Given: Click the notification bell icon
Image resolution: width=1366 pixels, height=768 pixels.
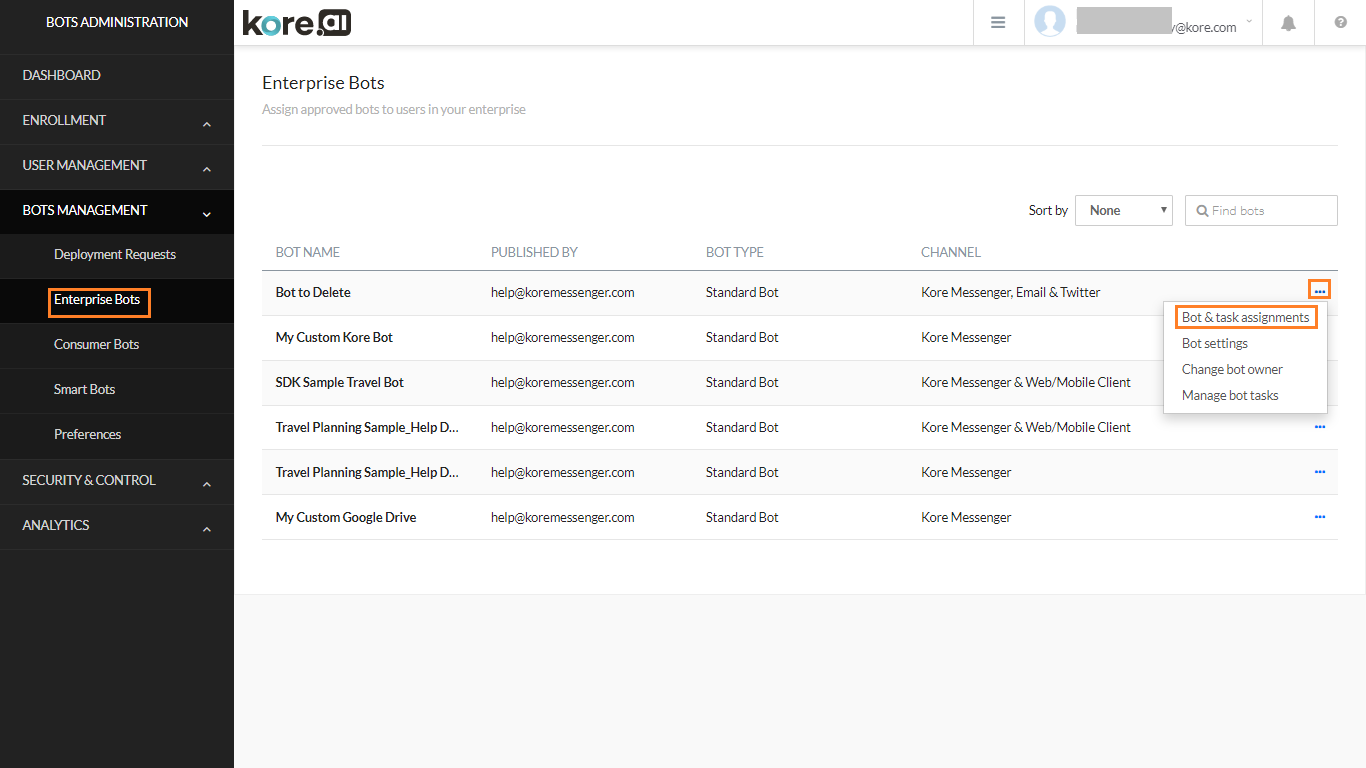Looking at the screenshot, I should (1288, 22).
